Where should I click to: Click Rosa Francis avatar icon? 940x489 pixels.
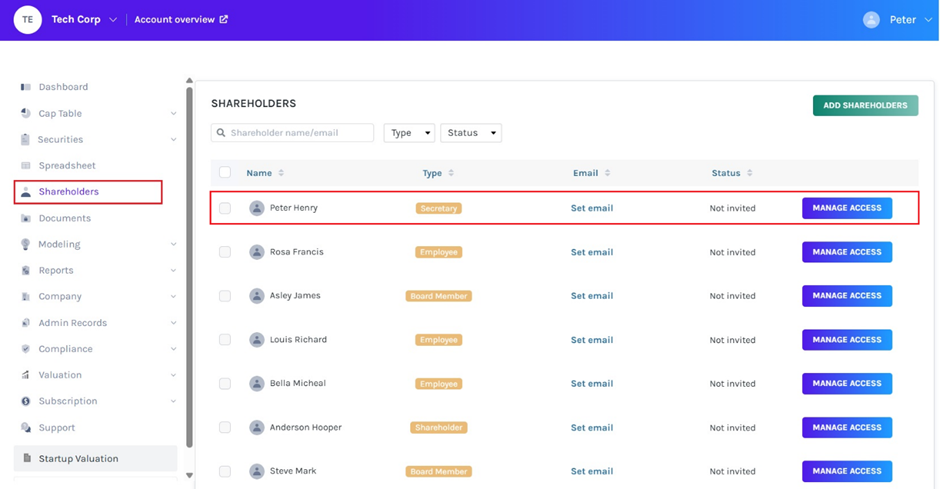point(257,252)
